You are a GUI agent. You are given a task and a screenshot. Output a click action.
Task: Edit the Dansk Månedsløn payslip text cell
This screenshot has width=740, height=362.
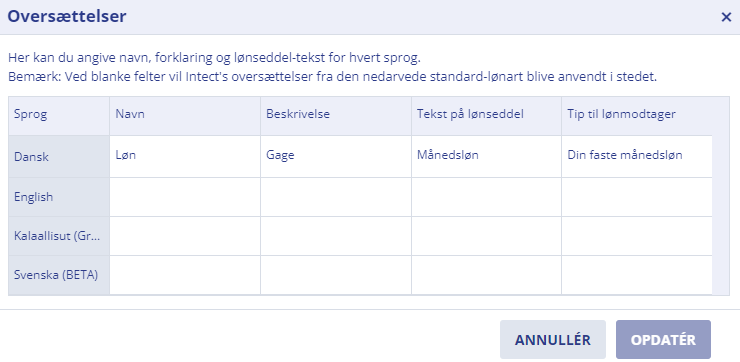(x=486, y=157)
